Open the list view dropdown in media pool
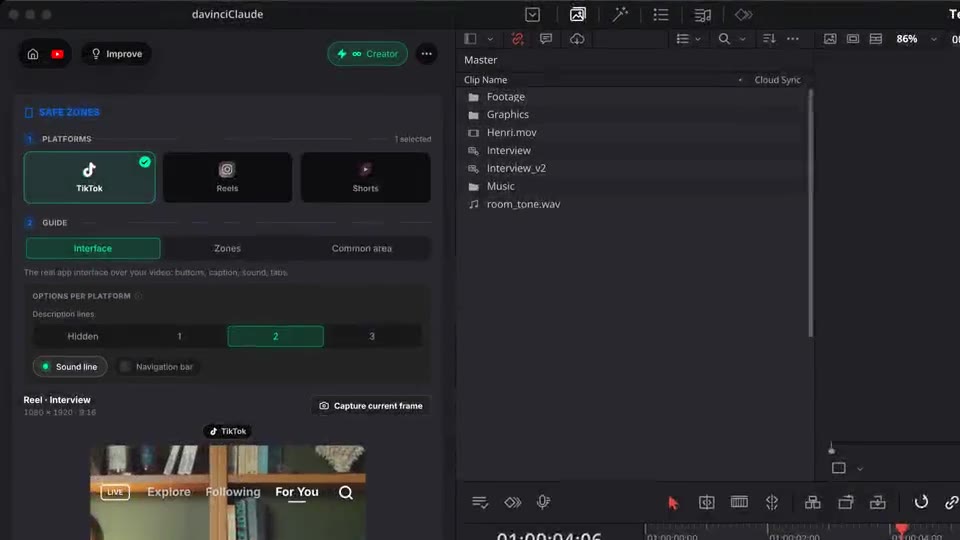Screen dimensions: 960x540 [688, 39]
